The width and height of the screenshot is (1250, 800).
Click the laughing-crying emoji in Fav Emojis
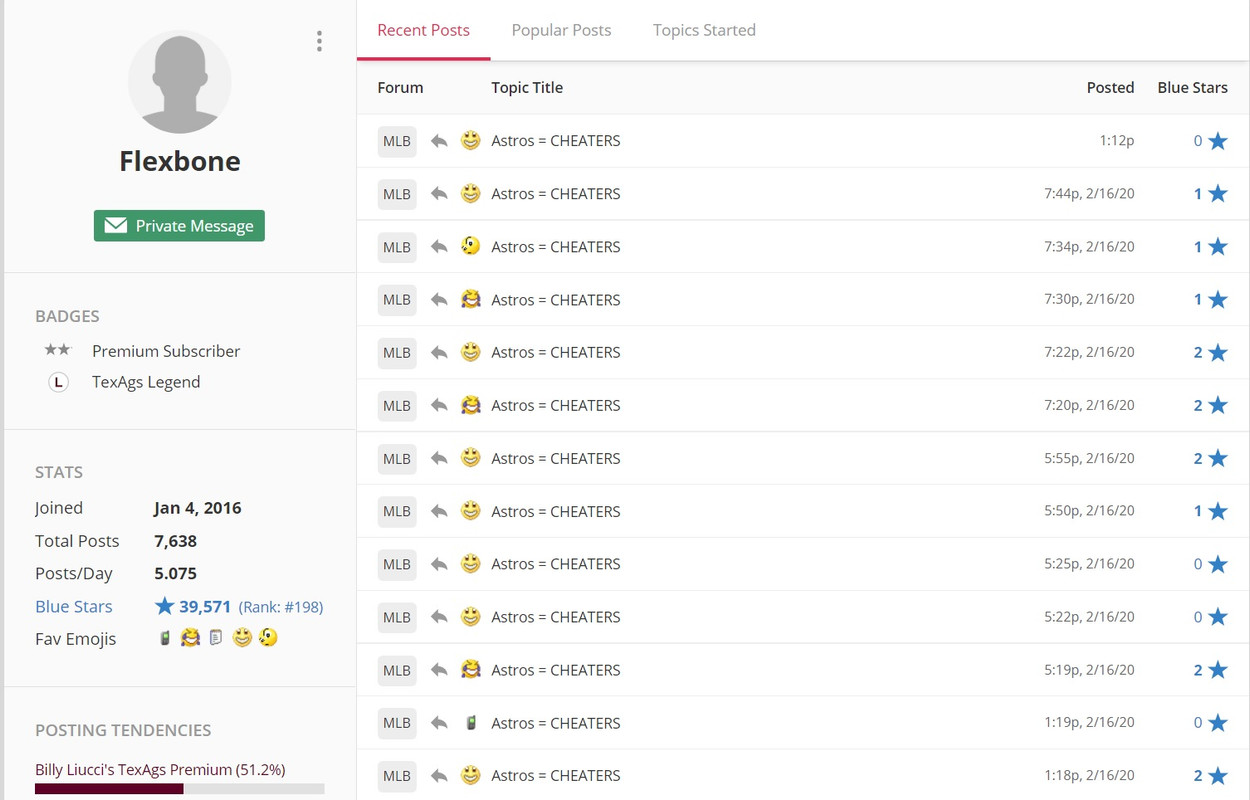point(190,638)
